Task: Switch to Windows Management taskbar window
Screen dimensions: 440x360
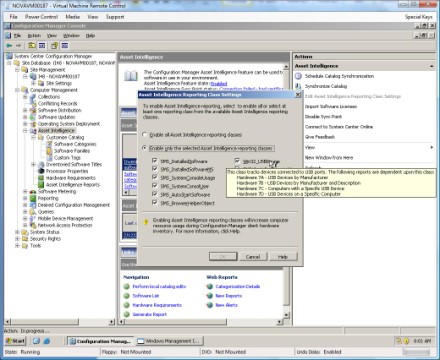Action: tap(169, 341)
